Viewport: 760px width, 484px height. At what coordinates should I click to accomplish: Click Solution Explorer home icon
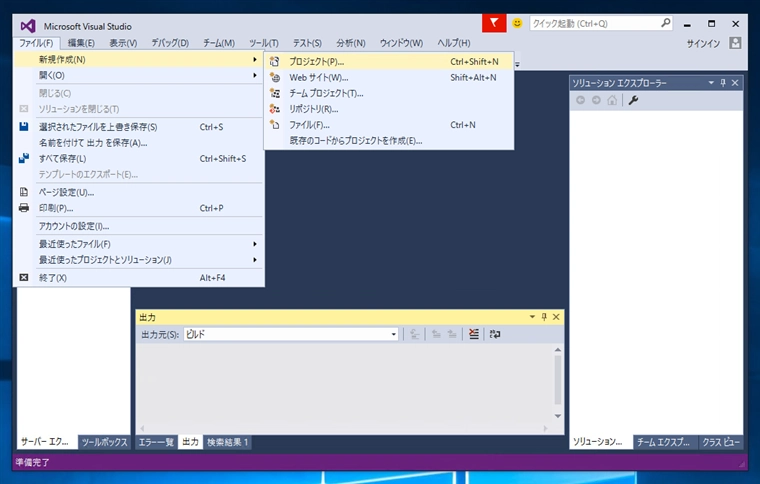pyautogui.click(x=612, y=100)
